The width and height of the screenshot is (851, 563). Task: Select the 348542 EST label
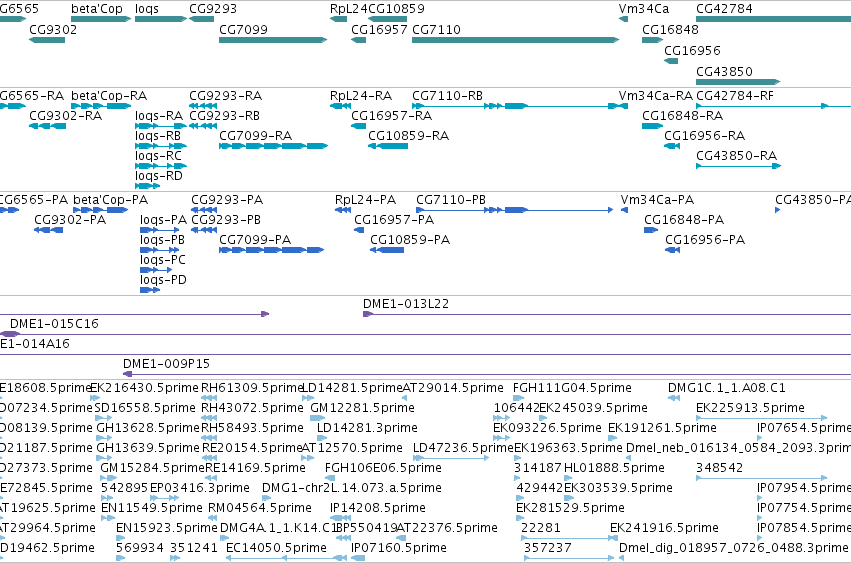point(719,468)
